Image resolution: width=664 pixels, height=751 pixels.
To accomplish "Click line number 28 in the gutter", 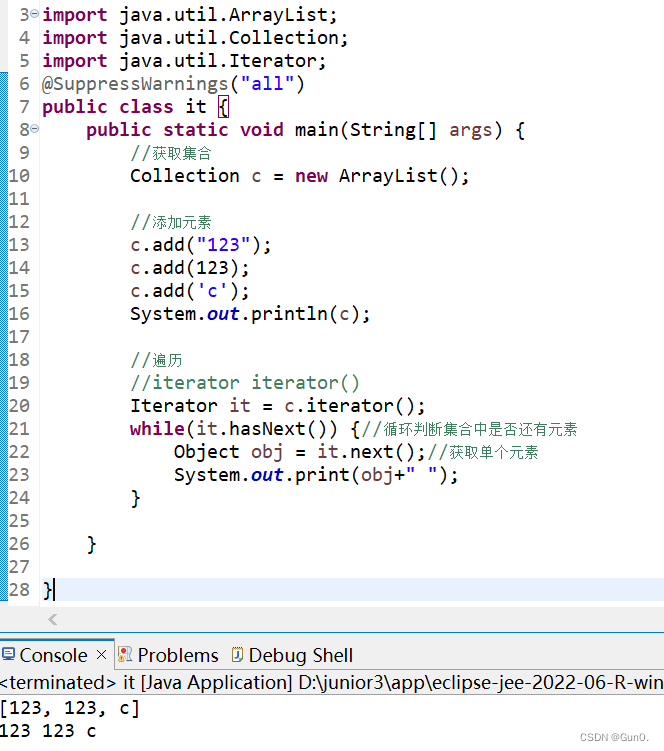I will click(19, 590).
